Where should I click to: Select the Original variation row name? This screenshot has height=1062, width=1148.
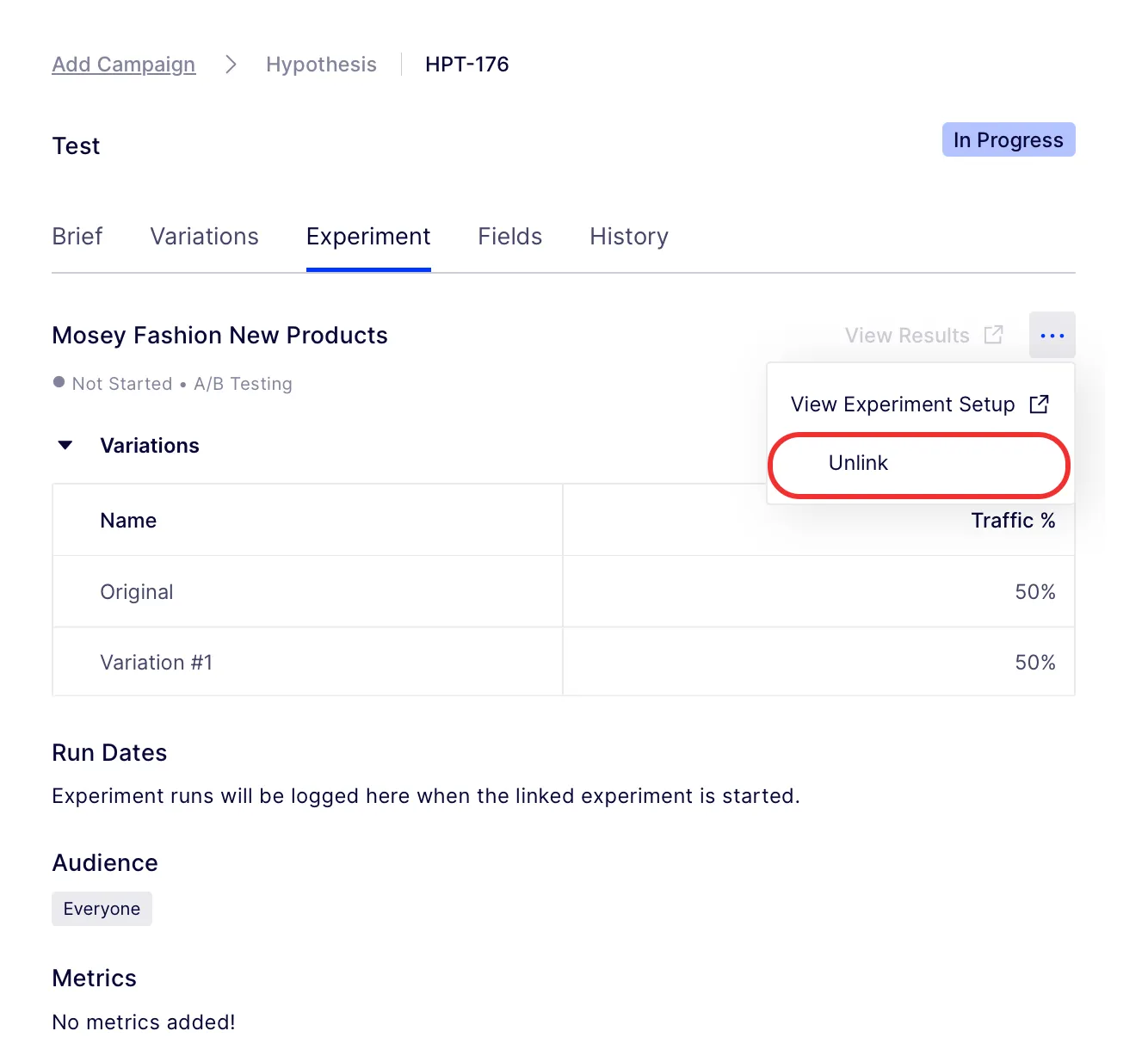(137, 592)
